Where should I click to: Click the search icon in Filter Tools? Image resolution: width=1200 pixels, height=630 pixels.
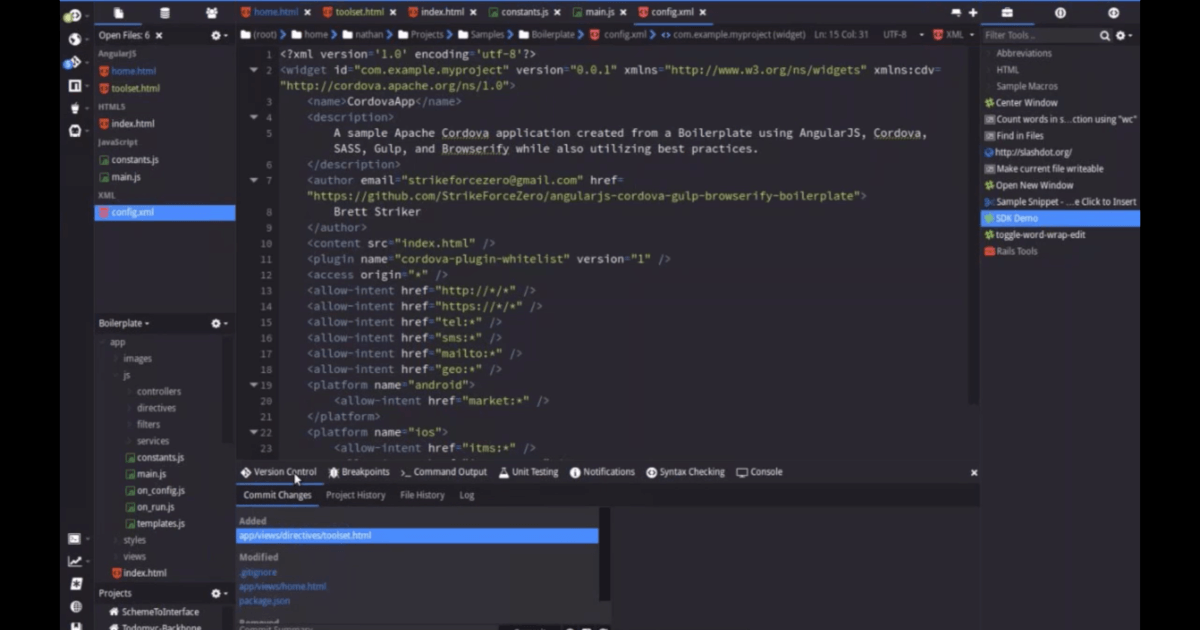point(1105,35)
